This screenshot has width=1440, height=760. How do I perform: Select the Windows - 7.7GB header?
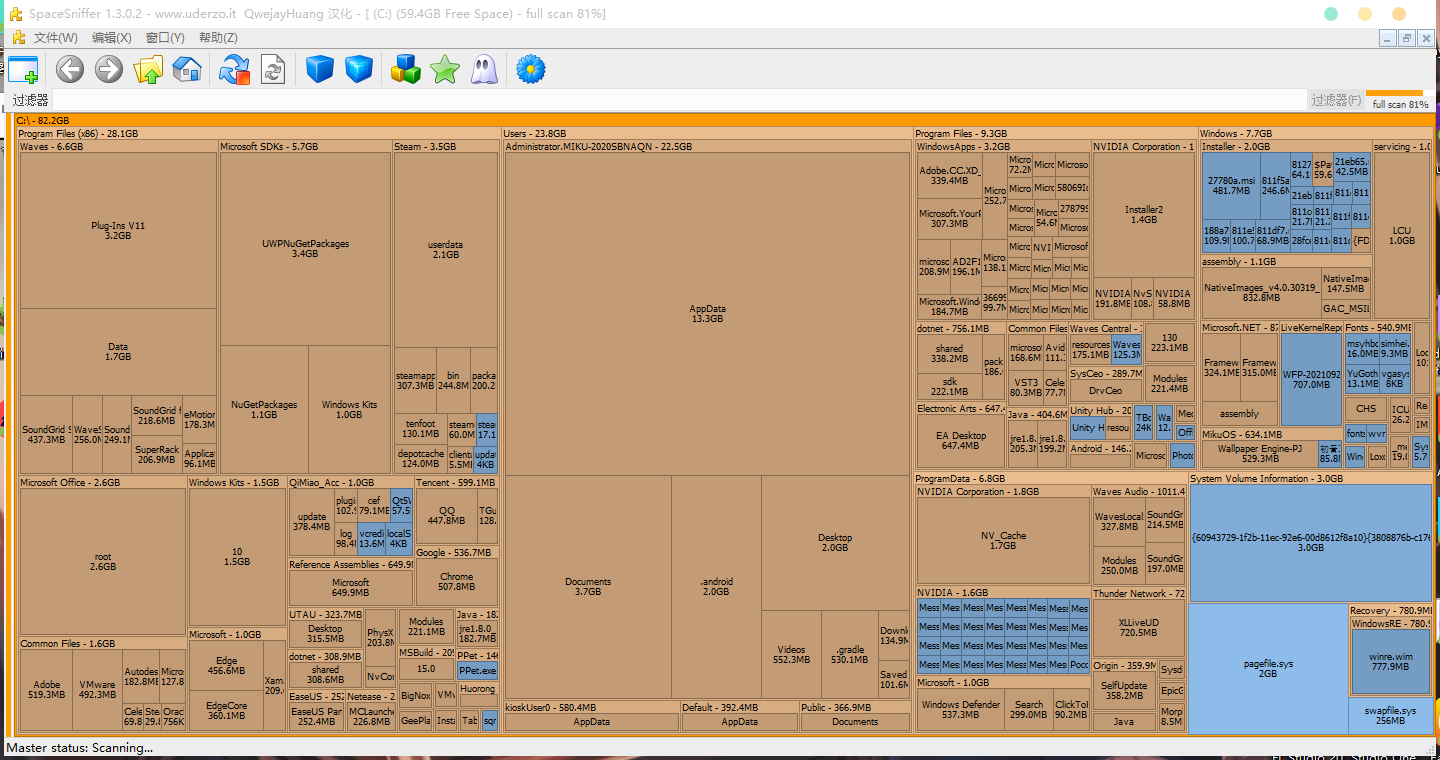click(1315, 133)
